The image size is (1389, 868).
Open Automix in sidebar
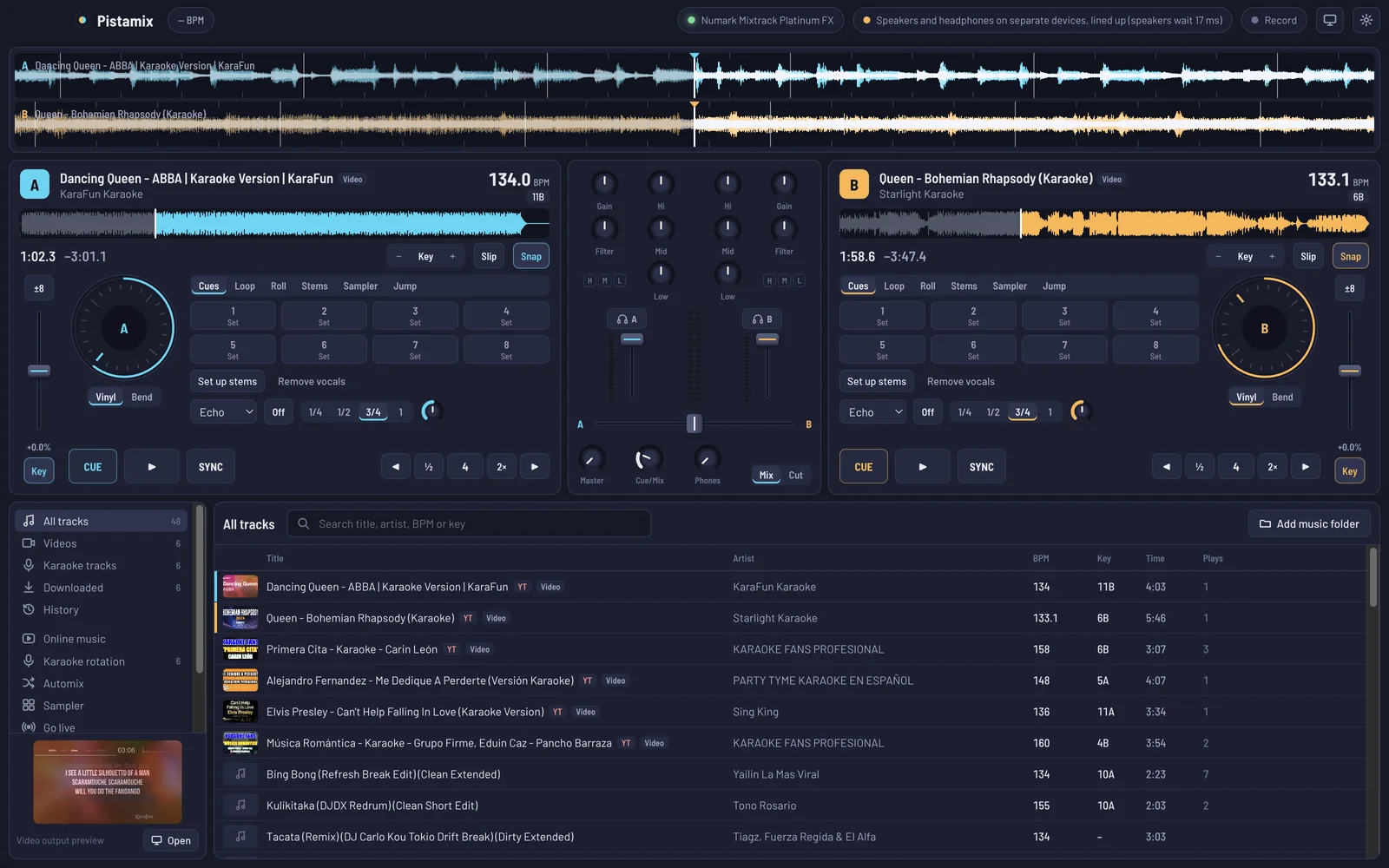[102, 684]
